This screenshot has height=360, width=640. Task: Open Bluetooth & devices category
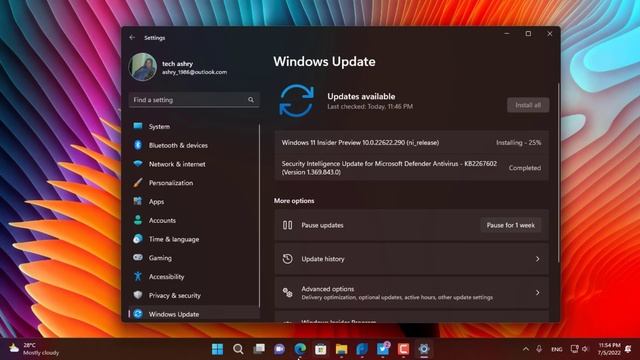pyautogui.click(x=194, y=145)
